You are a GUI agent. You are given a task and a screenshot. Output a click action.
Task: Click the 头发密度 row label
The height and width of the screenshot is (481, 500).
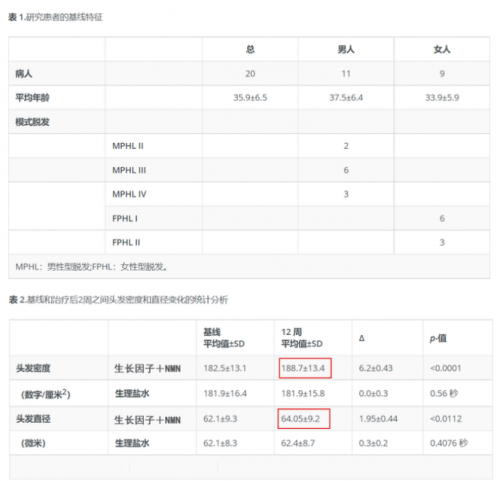click(x=33, y=368)
